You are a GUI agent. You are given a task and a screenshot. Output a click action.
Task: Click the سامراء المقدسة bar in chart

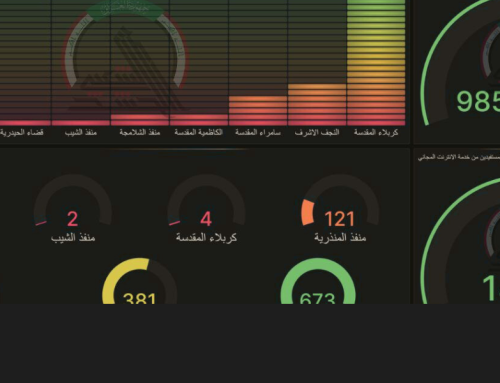point(258,111)
